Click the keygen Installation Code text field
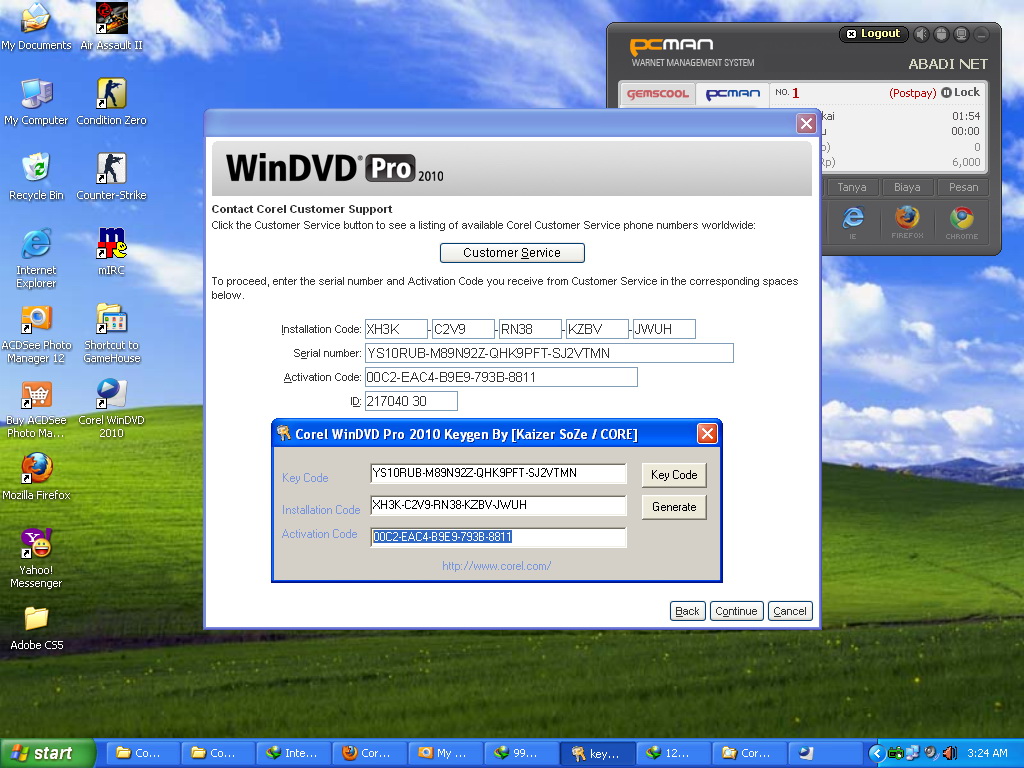Viewport: 1024px width, 768px height. coord(498,505)
